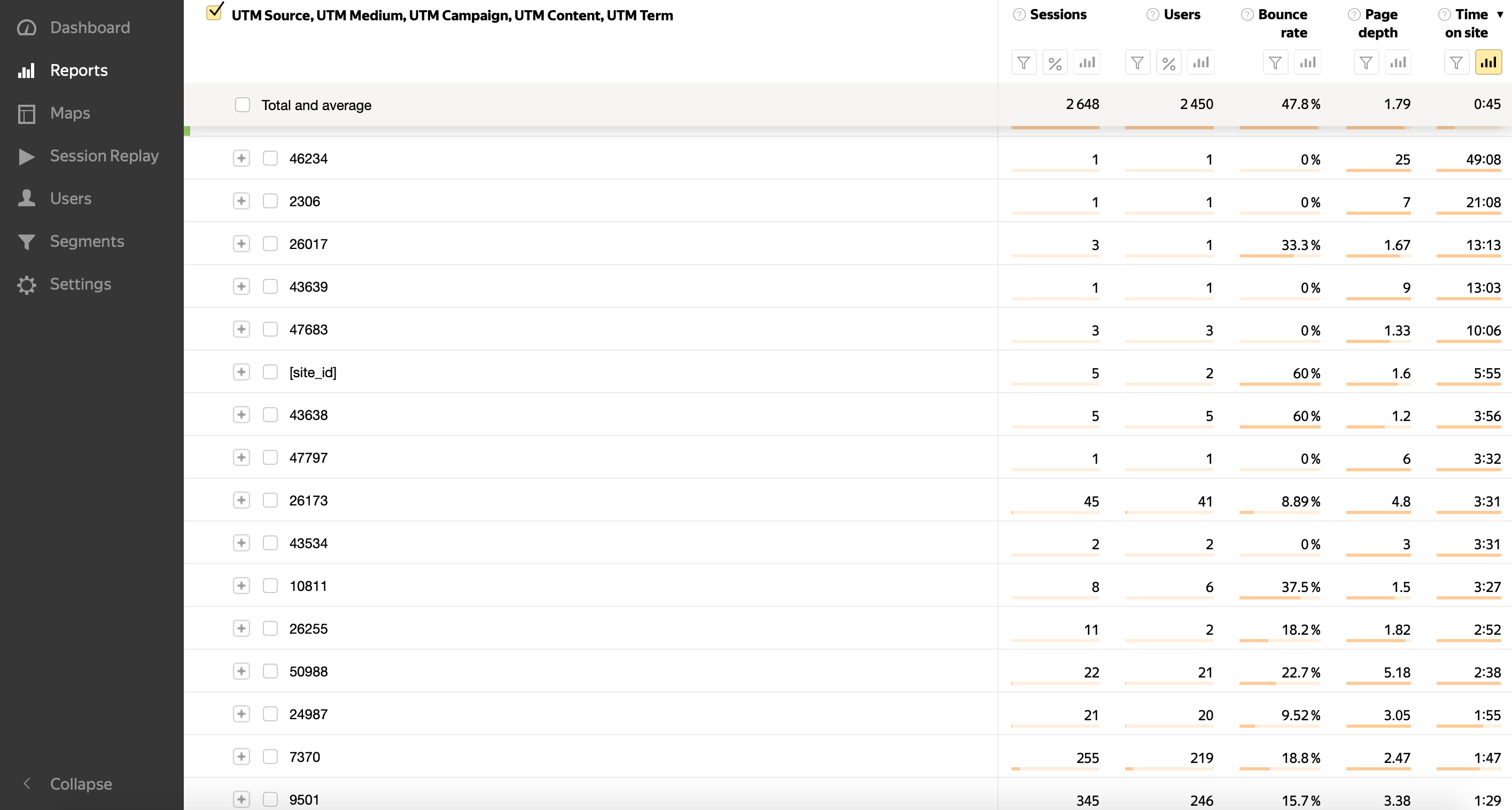Image resolution: width=1512 pixels, height=810 pixels.
Task: Expand row 47683
Action: [241, 329]
